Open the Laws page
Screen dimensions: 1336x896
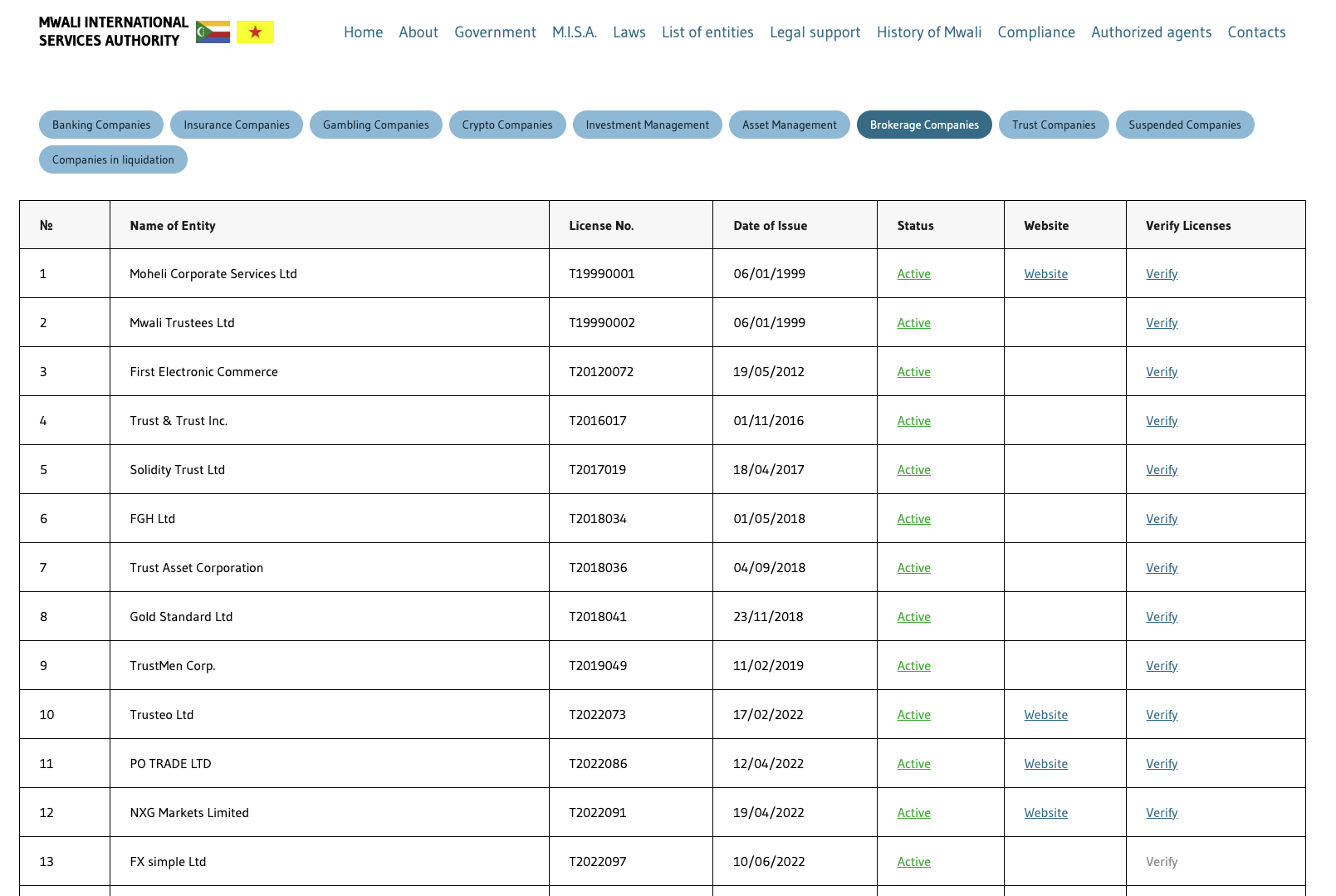click(x=629, y=32)
